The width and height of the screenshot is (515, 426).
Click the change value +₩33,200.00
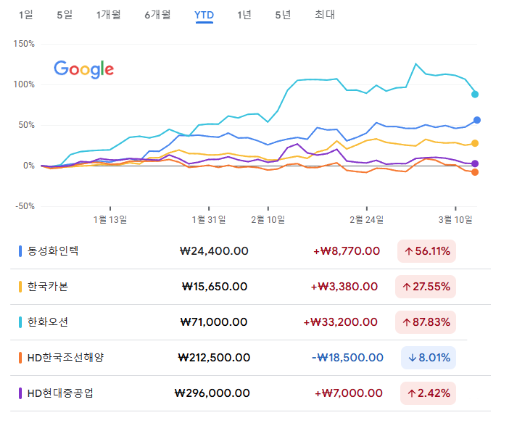coord(340,322)
